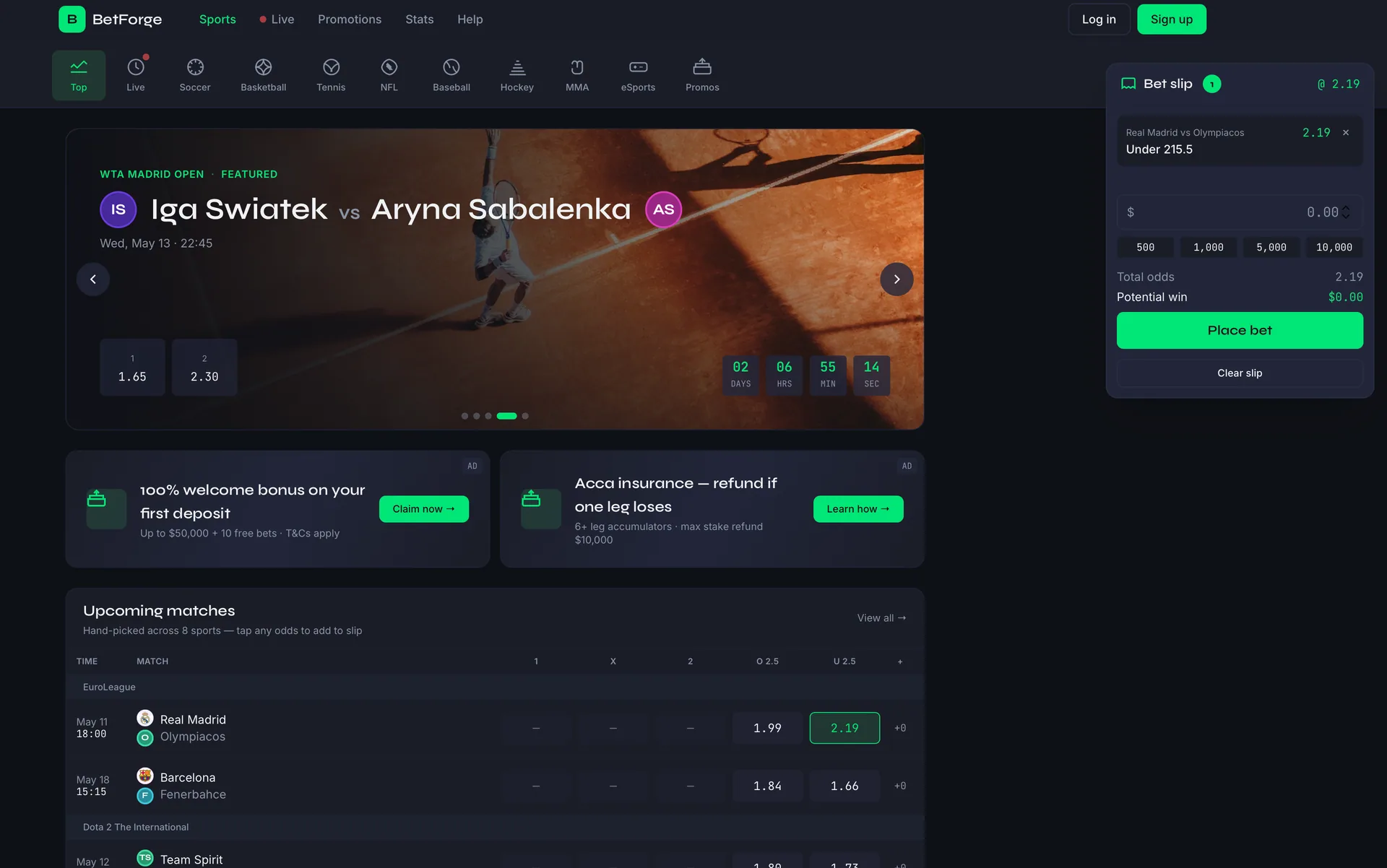1387x868 pixels.
Task: Expand more markets for Real Madrid match
Action: (900, 728)
